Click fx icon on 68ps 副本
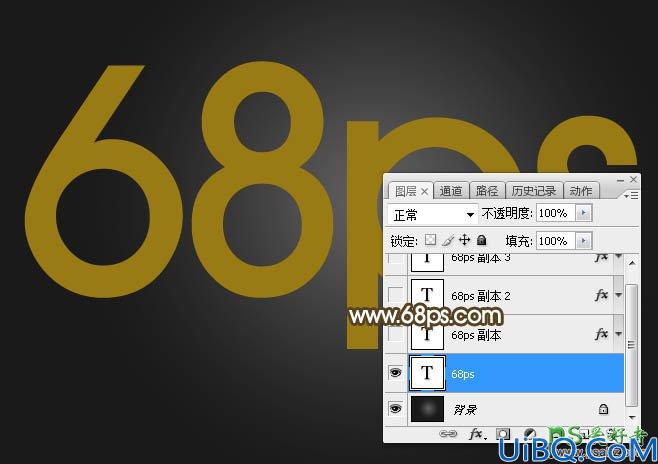The height and width of the screenshot is (464, 658). coord(601,334)
